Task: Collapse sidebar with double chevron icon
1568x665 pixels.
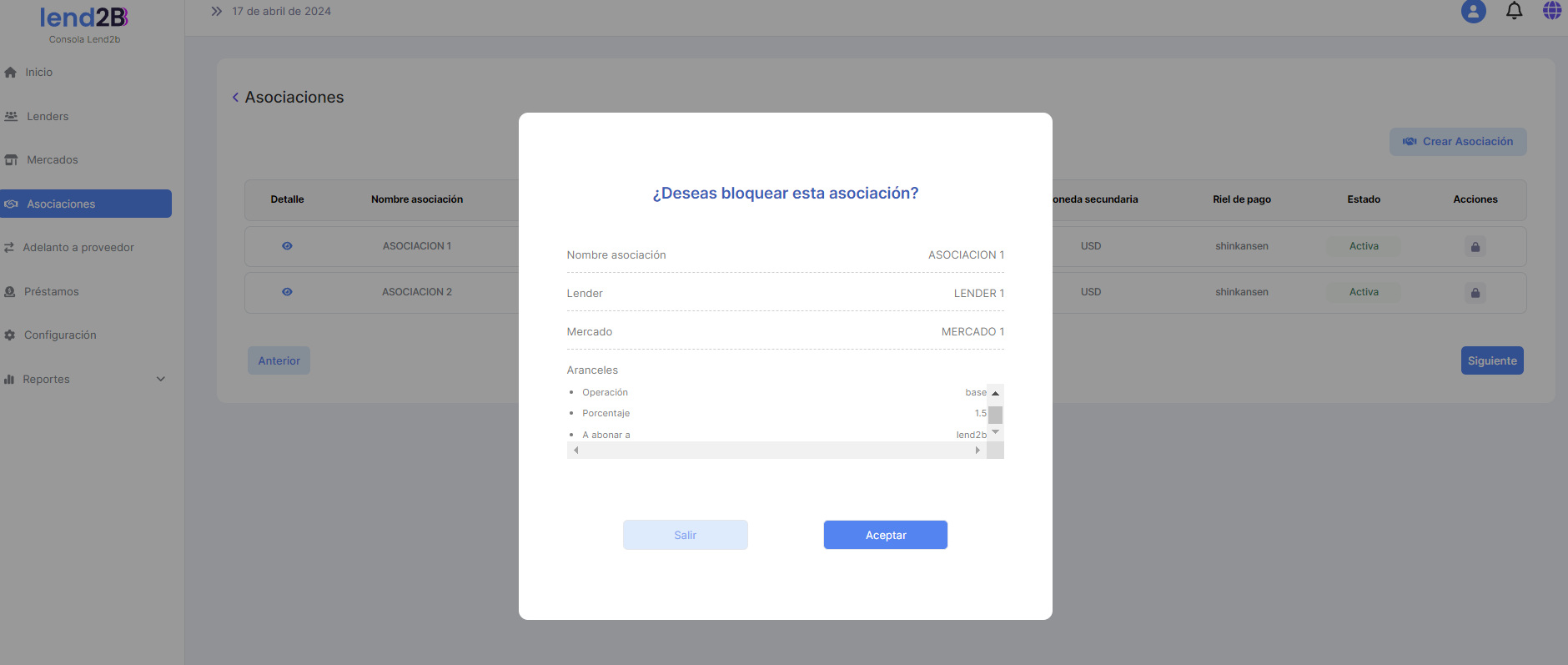Action: (217, 12)
